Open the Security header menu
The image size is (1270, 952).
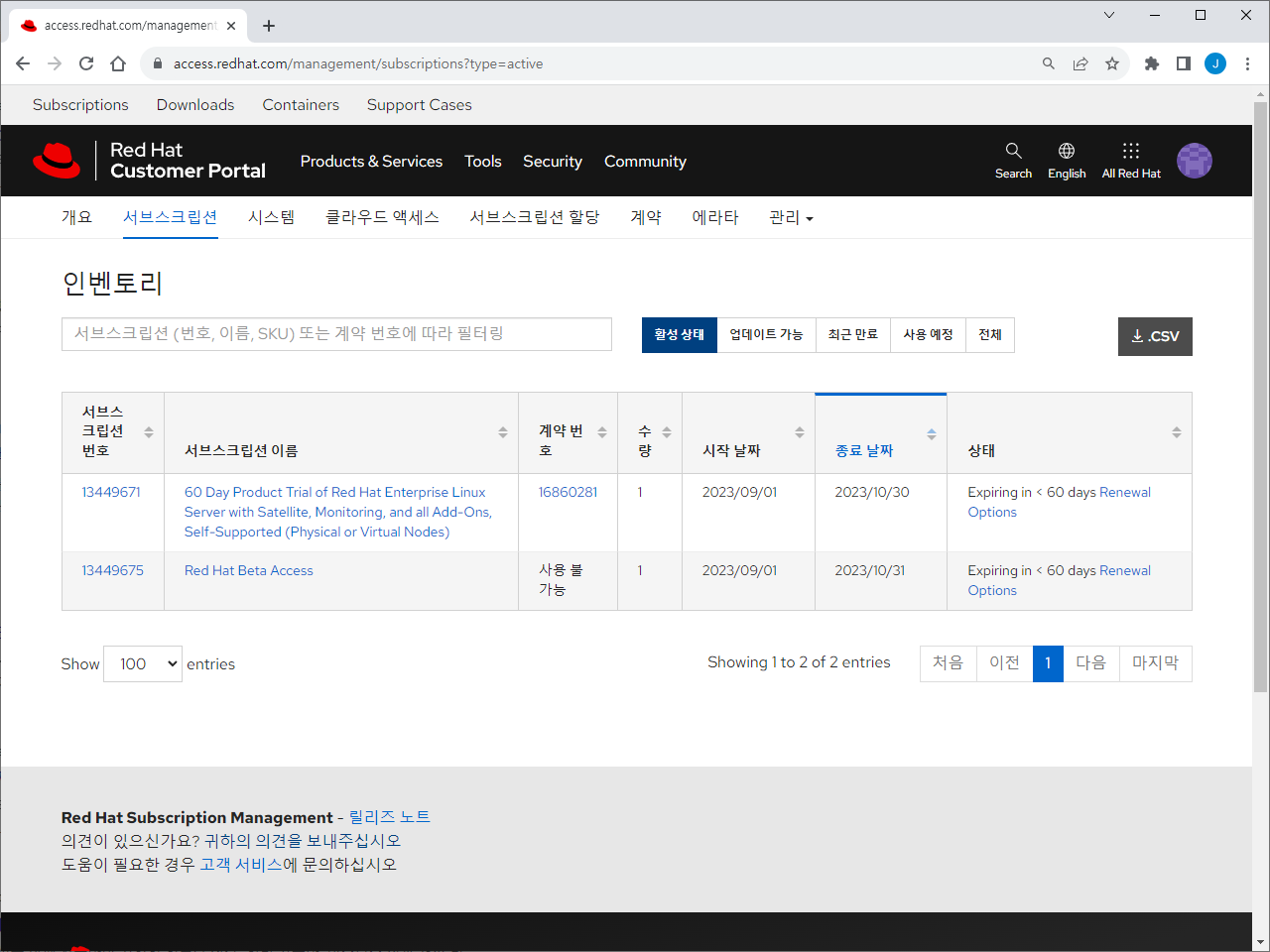[553, 161]
